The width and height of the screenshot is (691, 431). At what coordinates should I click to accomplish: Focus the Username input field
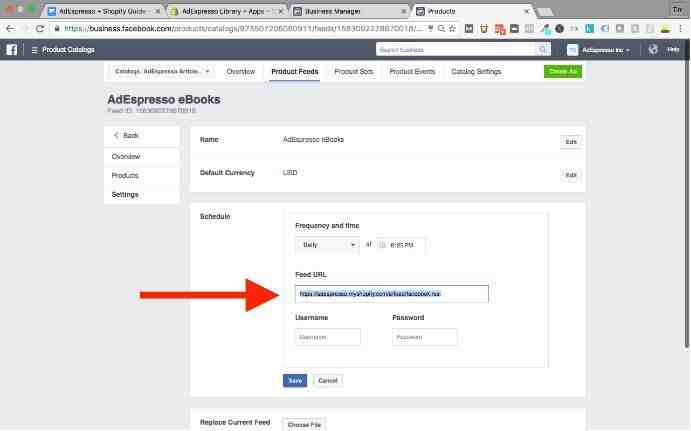click(328, 337)
